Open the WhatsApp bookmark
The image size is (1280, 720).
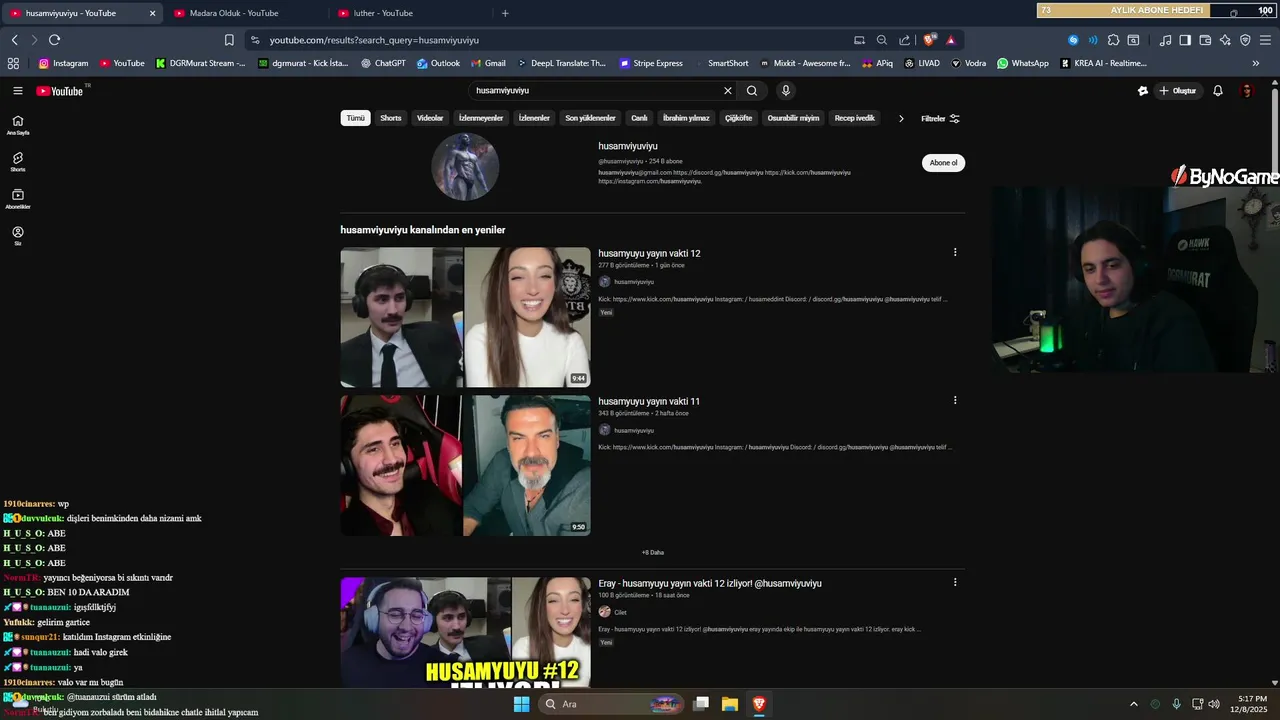[x=1022, y=63]
